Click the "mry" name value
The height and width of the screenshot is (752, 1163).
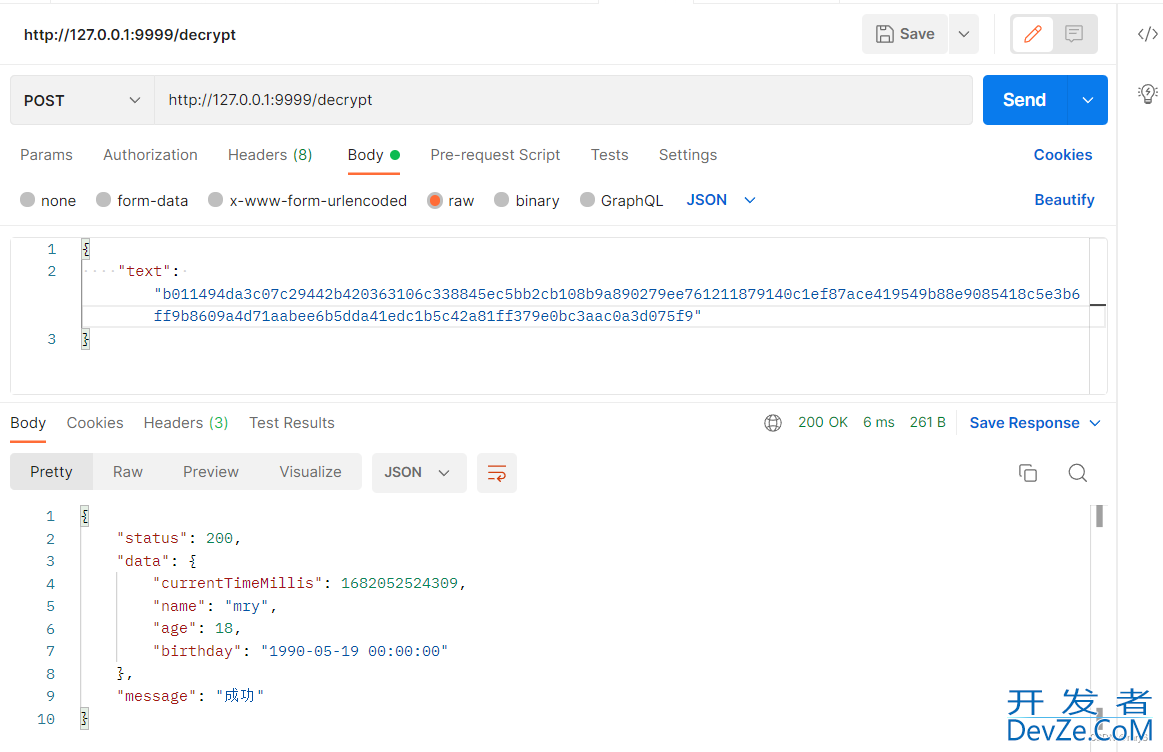(246, 607)
